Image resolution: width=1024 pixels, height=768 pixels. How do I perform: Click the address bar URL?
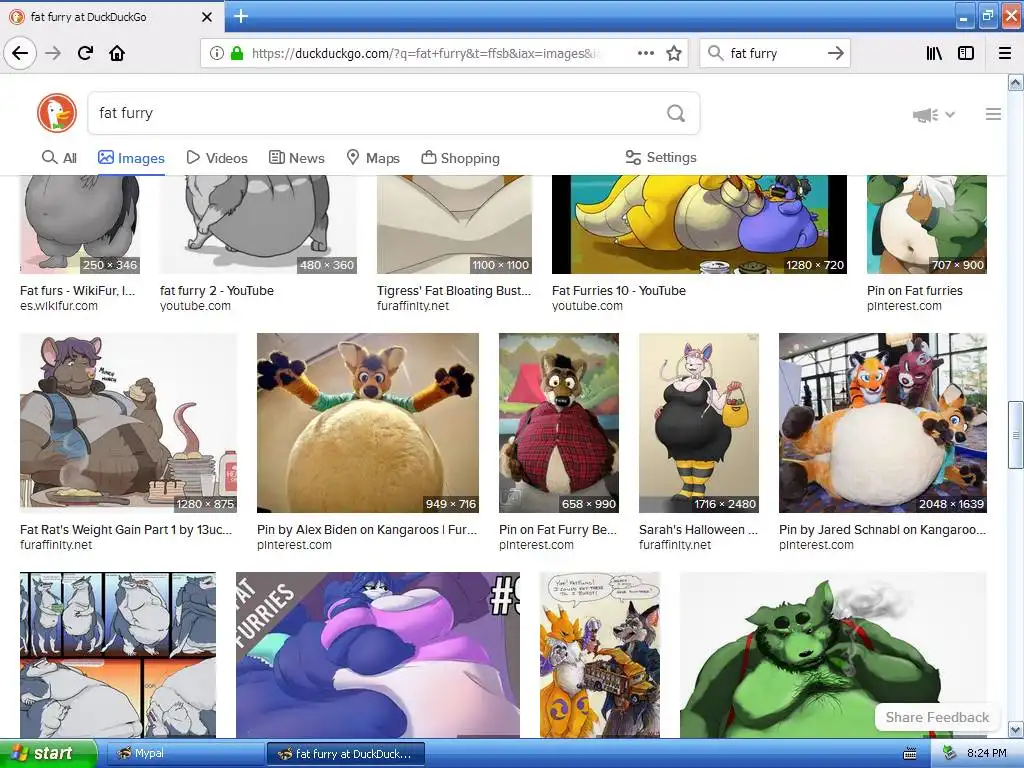(x=428, y=54)
